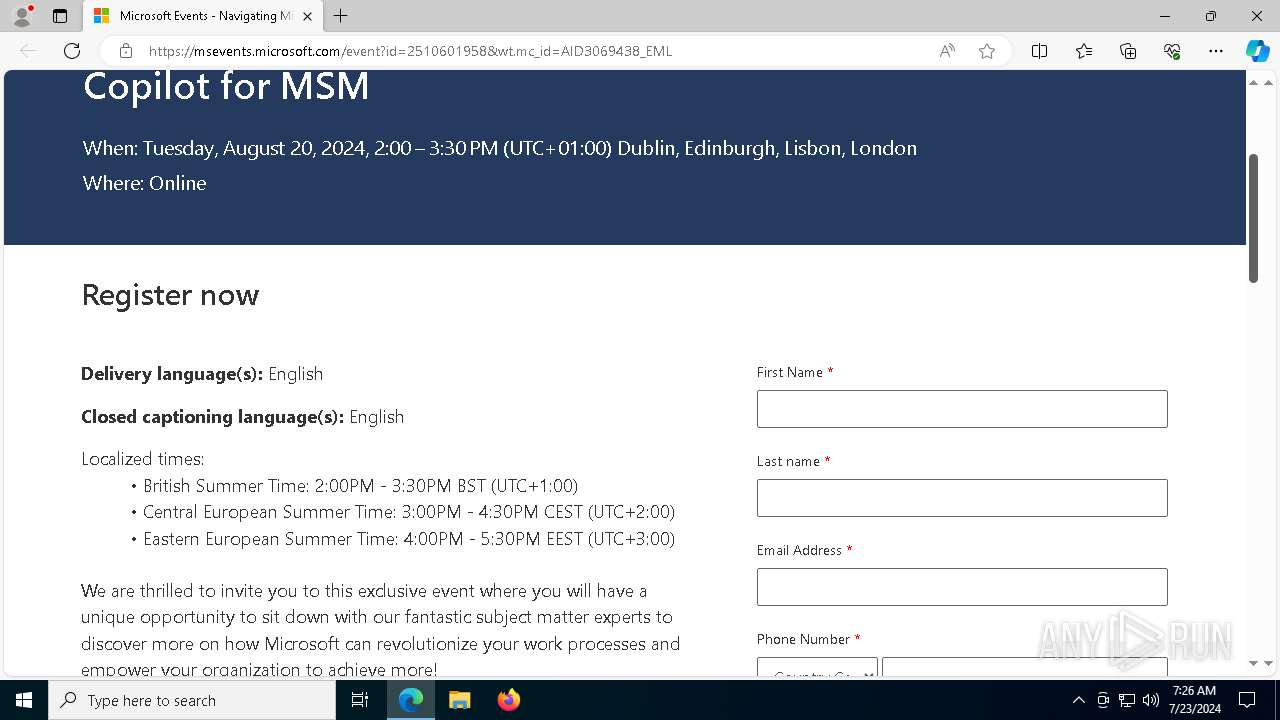Open the Copilot sidebar icon

coord(1257,51)
